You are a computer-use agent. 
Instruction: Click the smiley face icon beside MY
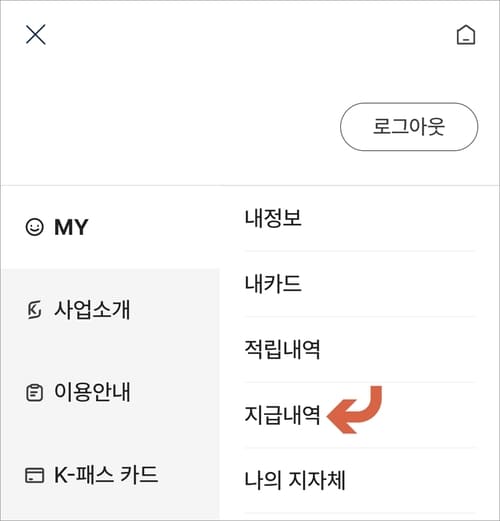[35, 227]
